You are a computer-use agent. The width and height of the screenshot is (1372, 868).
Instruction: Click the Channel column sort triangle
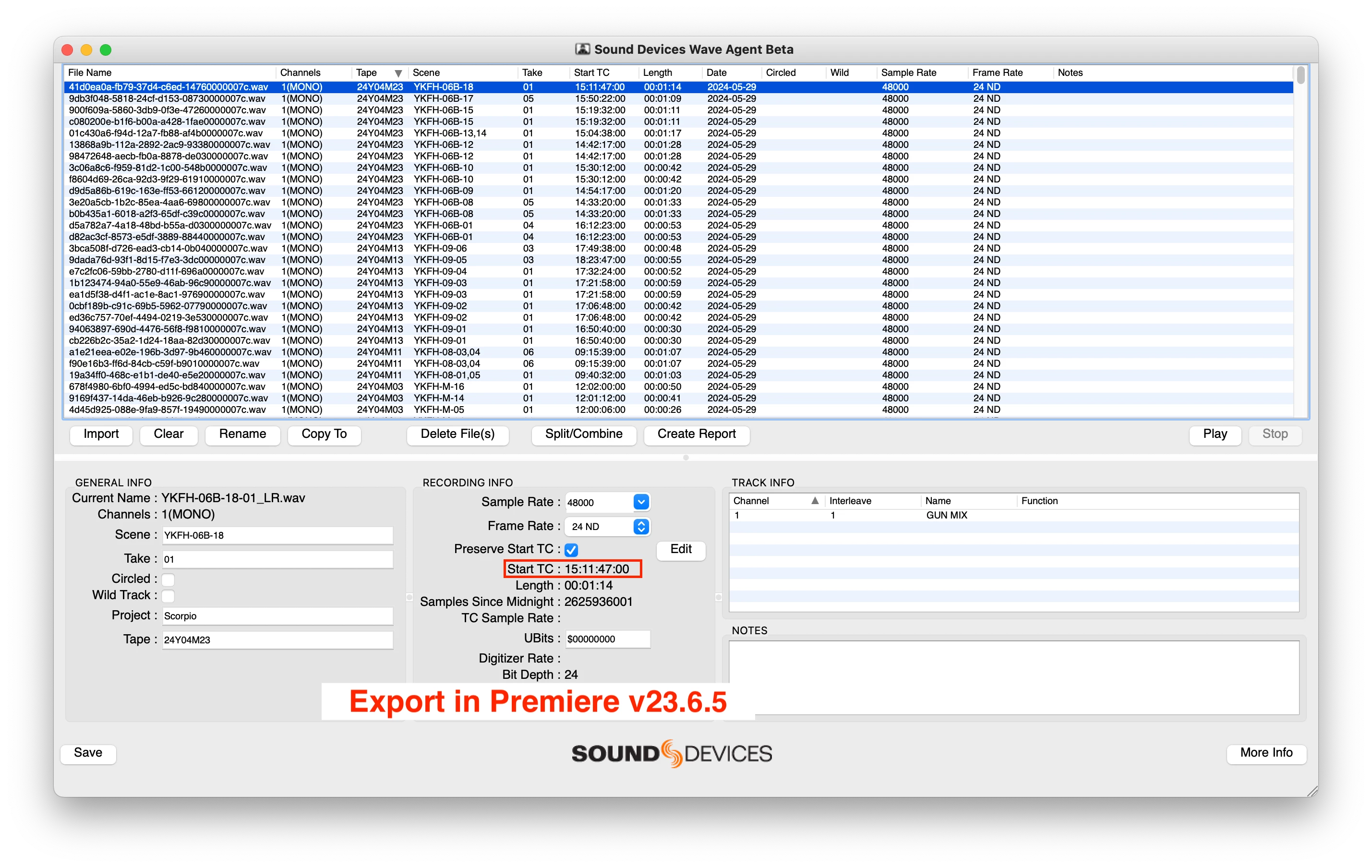tap(815, 501)
